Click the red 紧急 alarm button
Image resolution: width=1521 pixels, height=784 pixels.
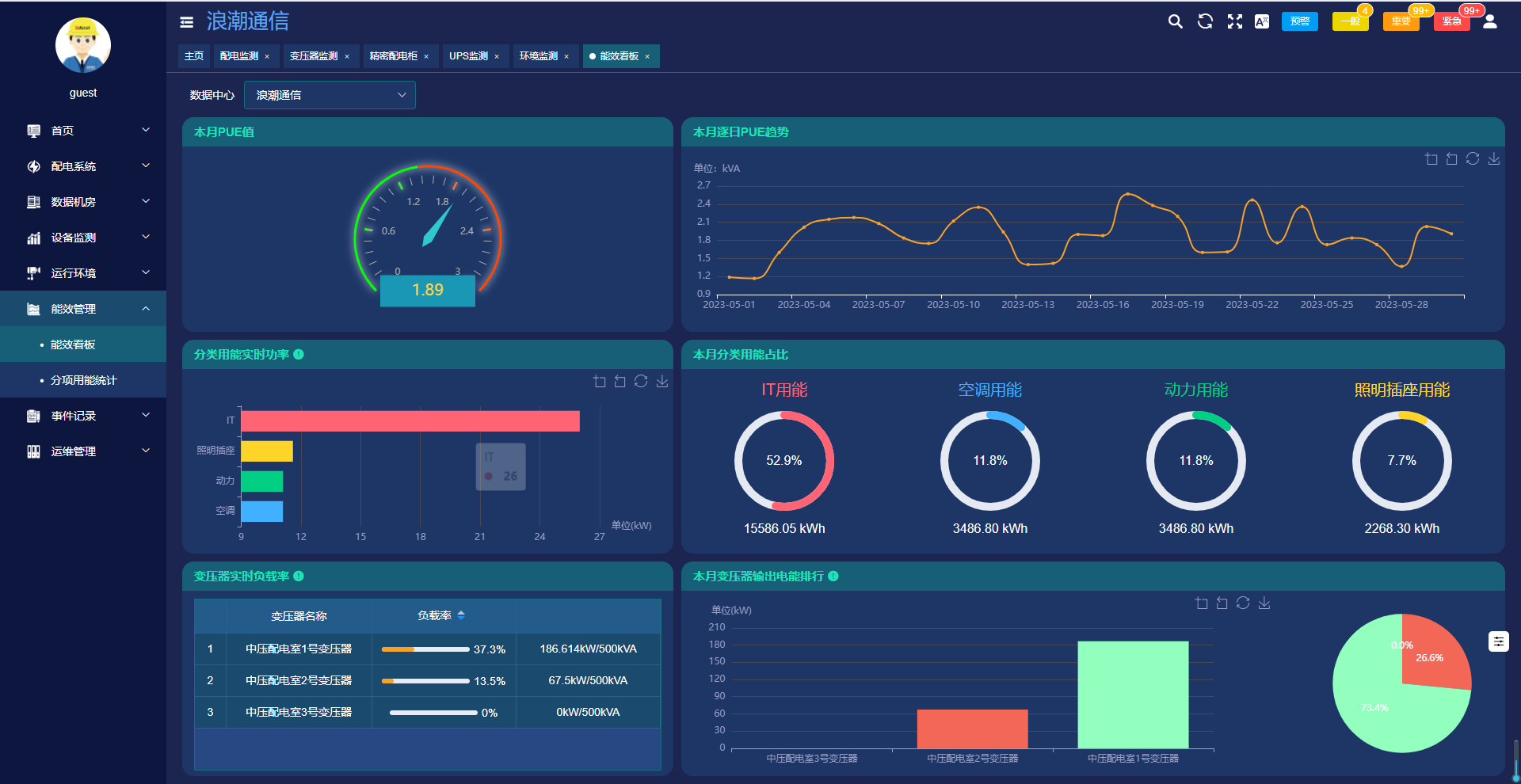point(1451,21)
